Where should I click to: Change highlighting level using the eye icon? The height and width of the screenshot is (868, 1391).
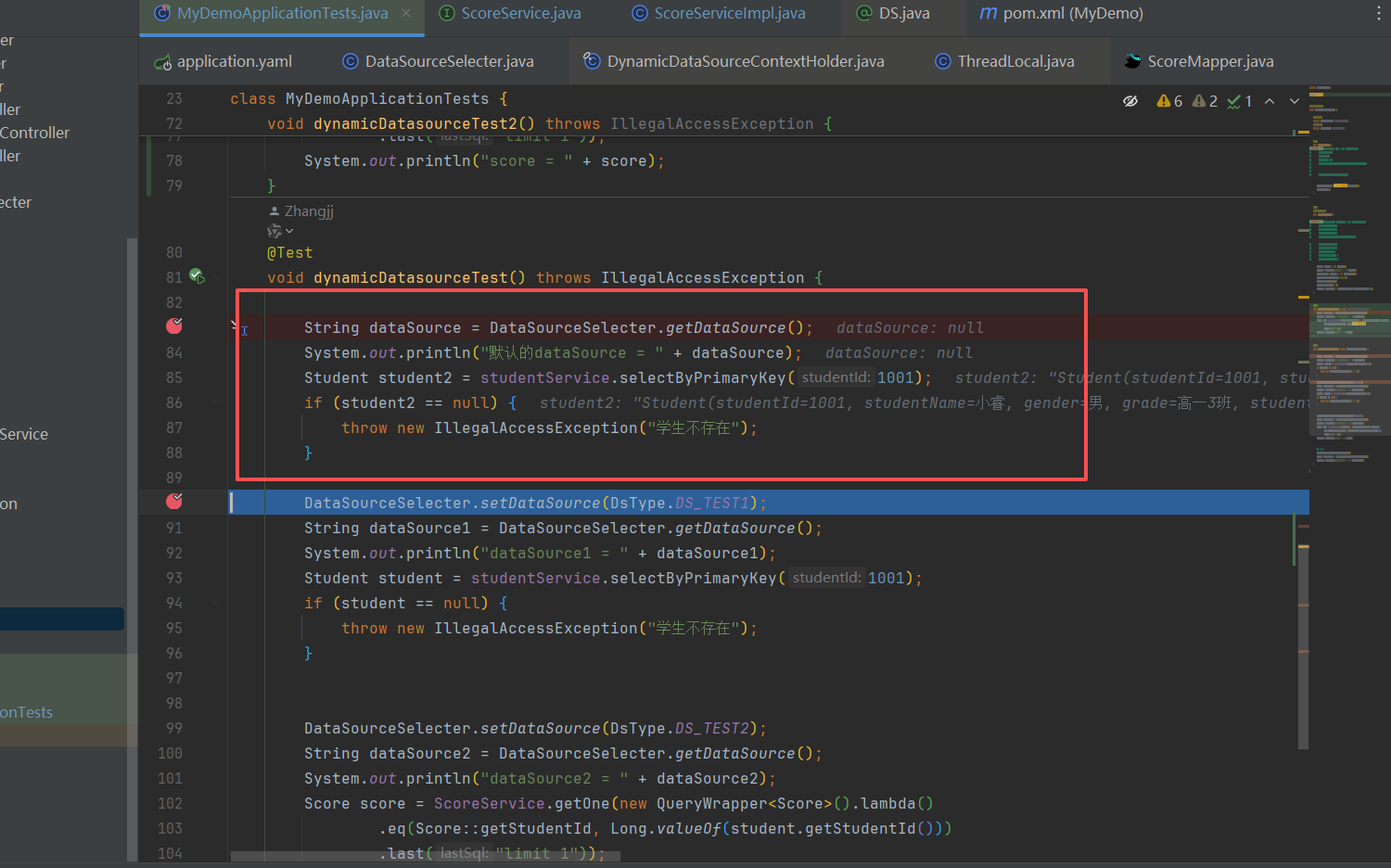tap(1131, 101)
